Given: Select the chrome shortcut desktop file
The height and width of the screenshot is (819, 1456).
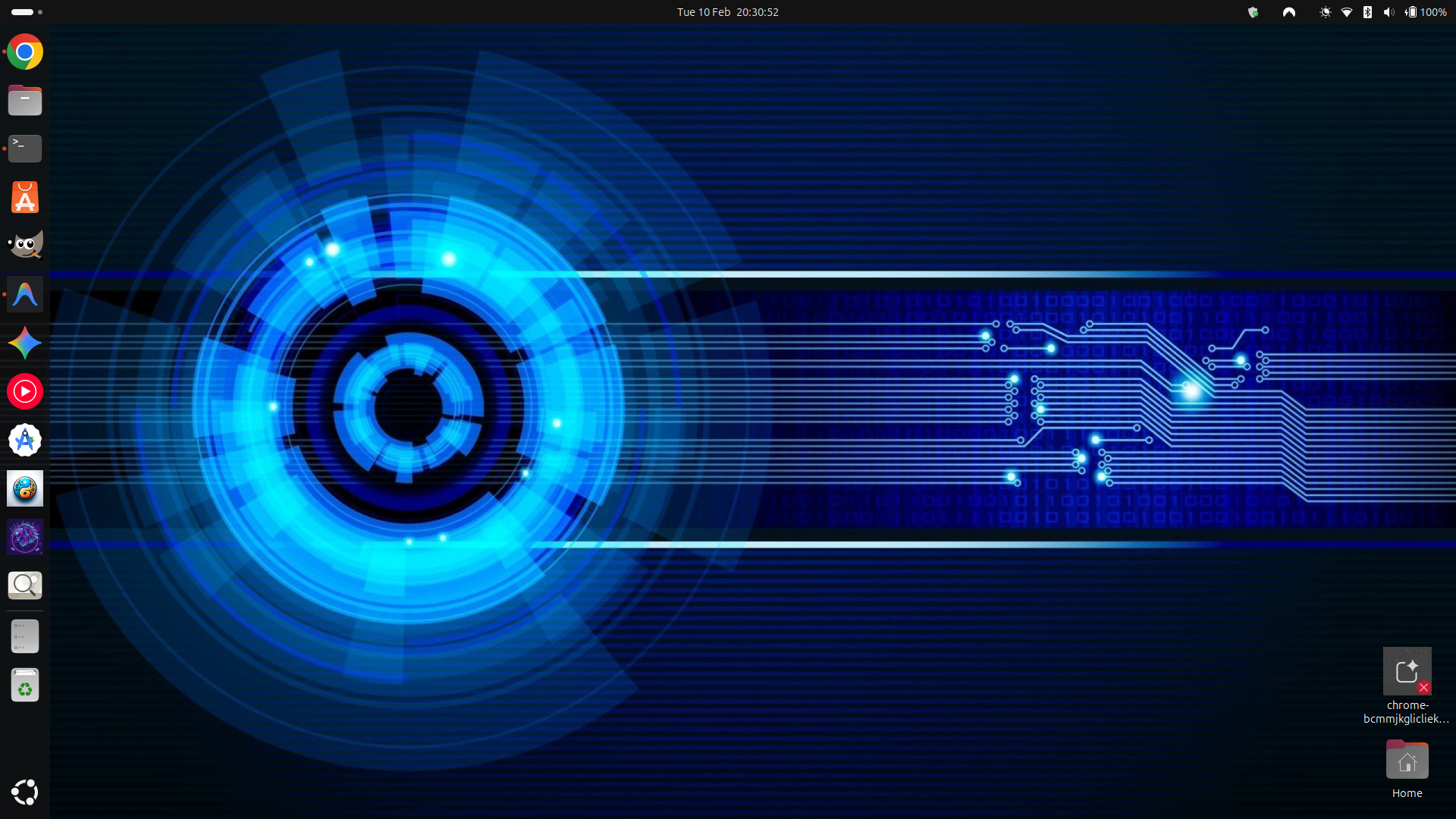Looking at the screenshot, I should pos(1407,672).
